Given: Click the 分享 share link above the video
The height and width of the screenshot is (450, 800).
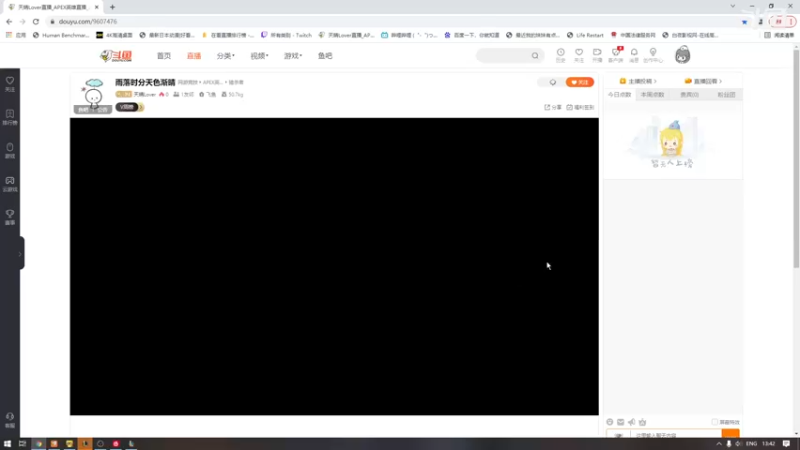Looking at the screenshot, I should tap(553, 107).
